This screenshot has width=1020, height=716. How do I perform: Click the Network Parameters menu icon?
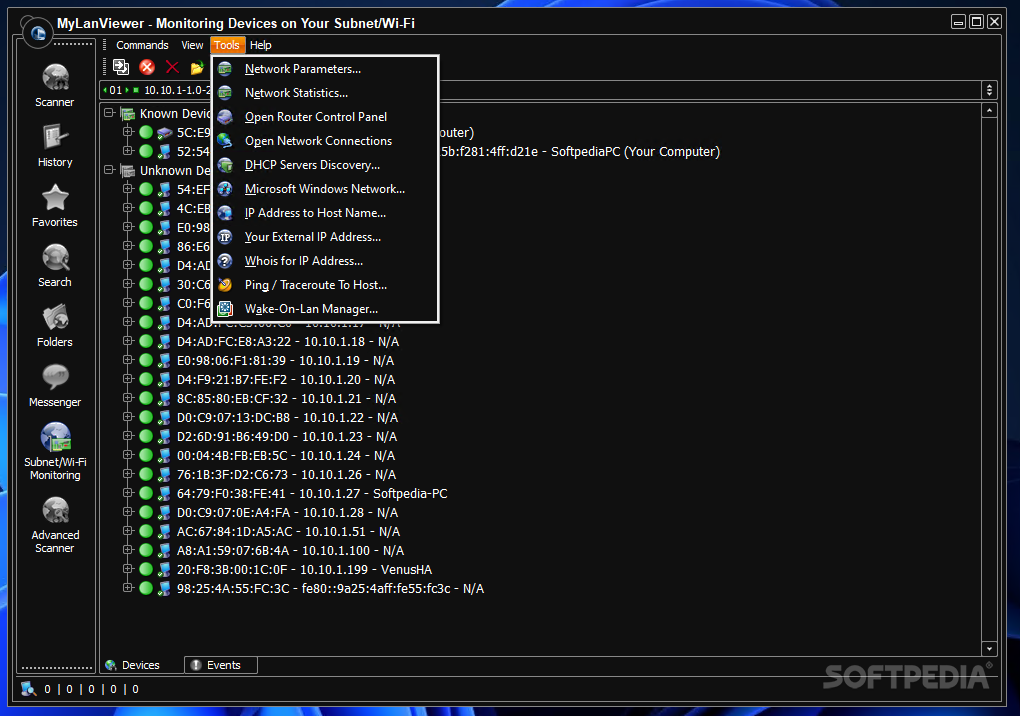pos(225,69)
